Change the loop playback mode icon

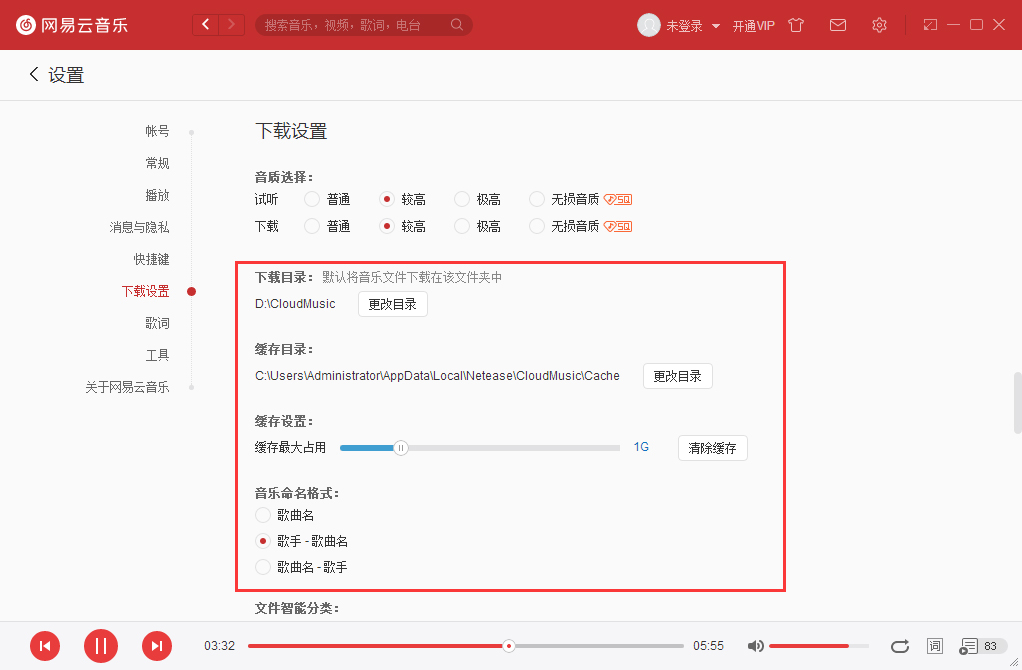(x=899, y=646)
